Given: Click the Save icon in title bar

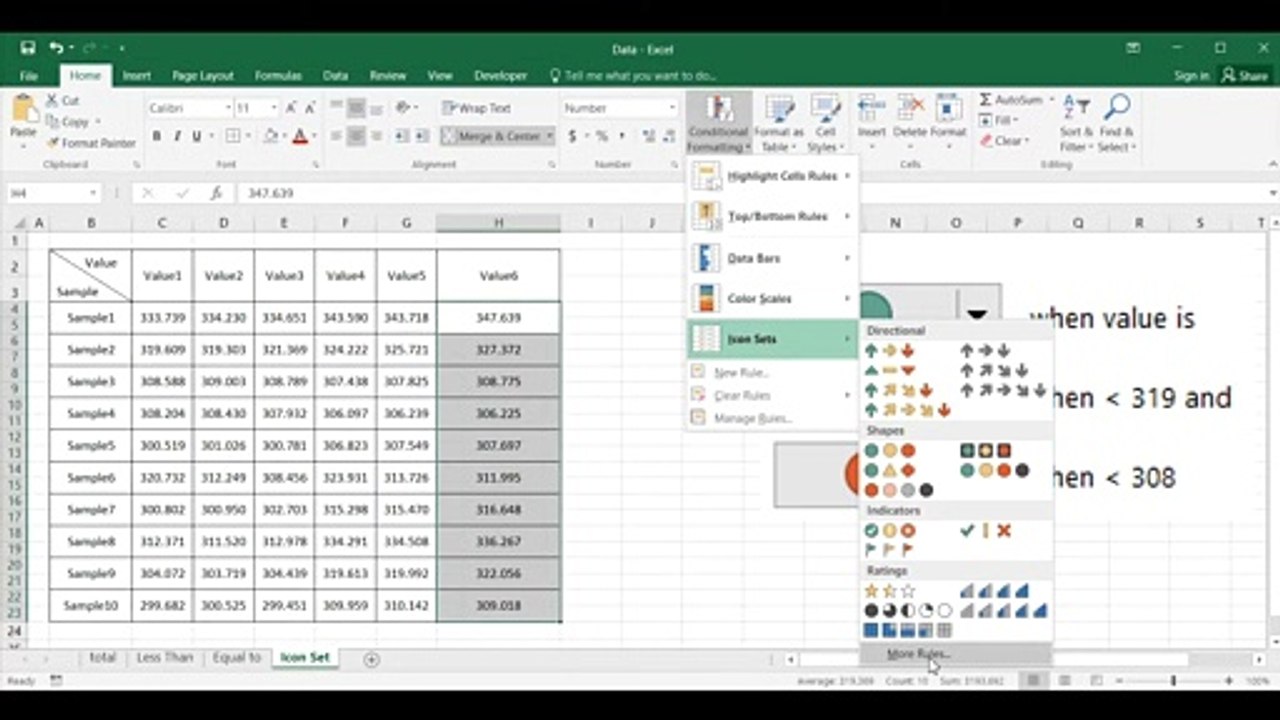Looking at the screenshot, I should click(27, 48).
